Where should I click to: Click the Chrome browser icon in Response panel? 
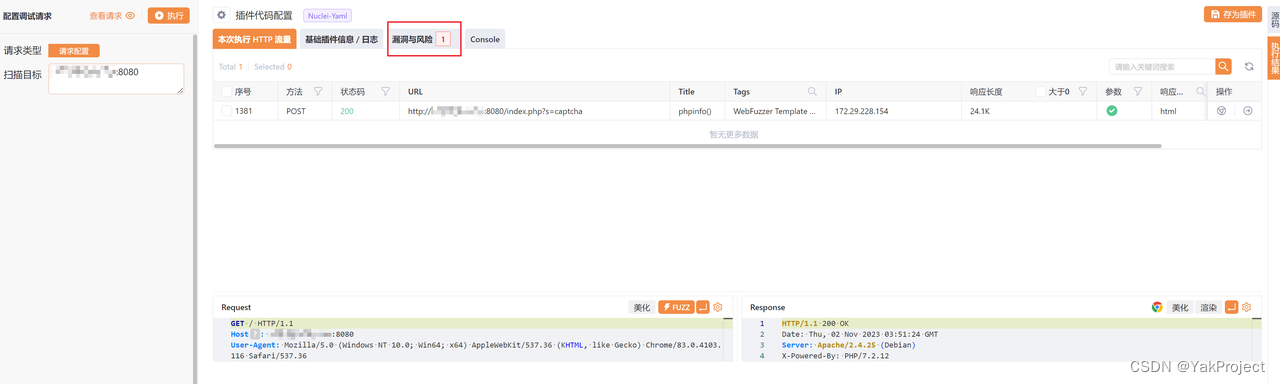tap(1157, 307)
